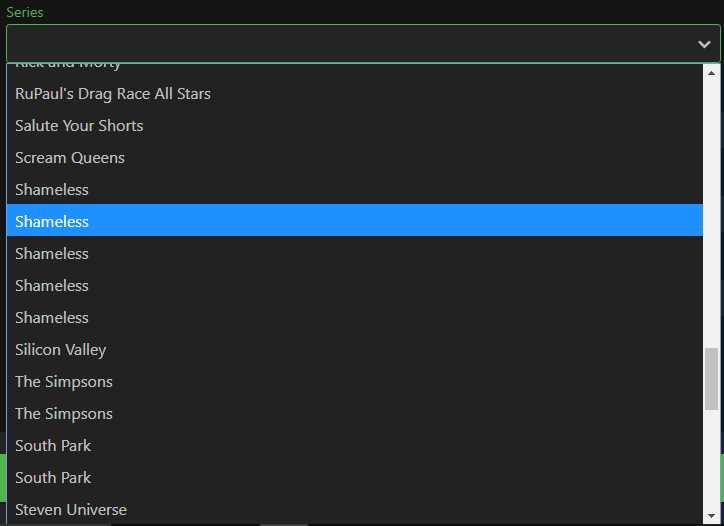Select RuPaul's Drag Race All Stars

point(113,94)
